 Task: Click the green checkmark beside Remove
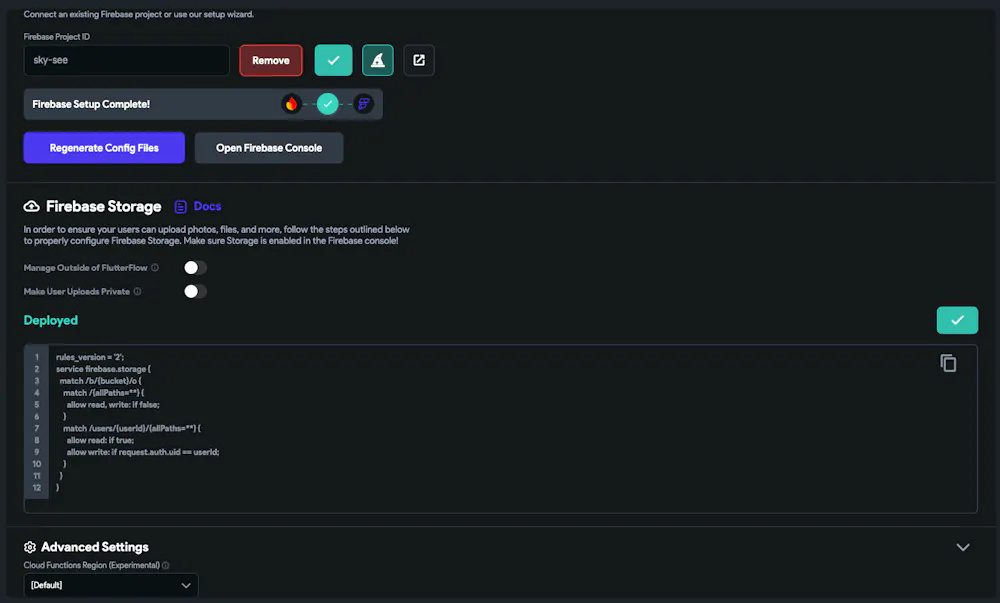click(x=333, y=61)
